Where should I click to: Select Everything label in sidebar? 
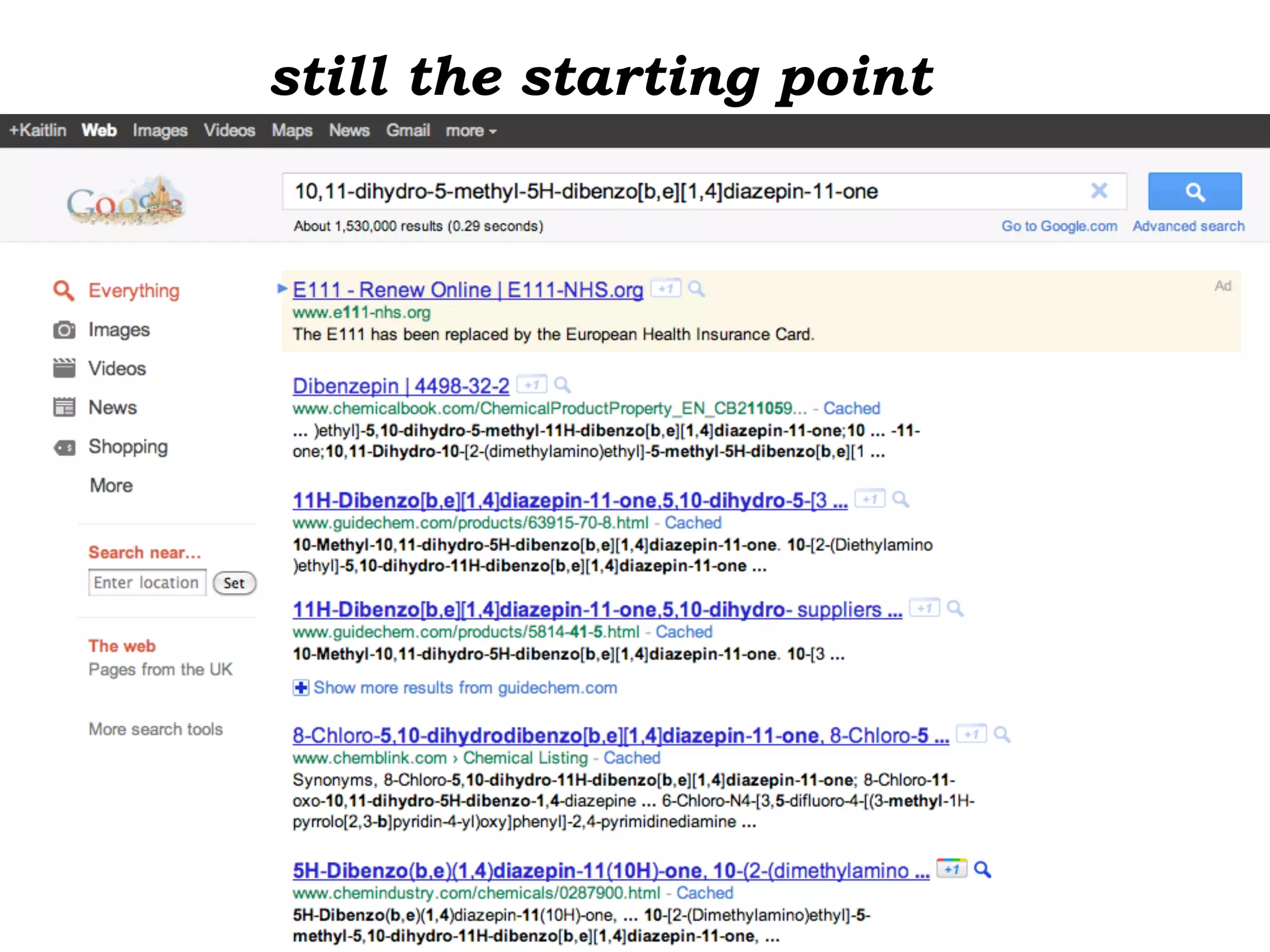click(134, 291)
